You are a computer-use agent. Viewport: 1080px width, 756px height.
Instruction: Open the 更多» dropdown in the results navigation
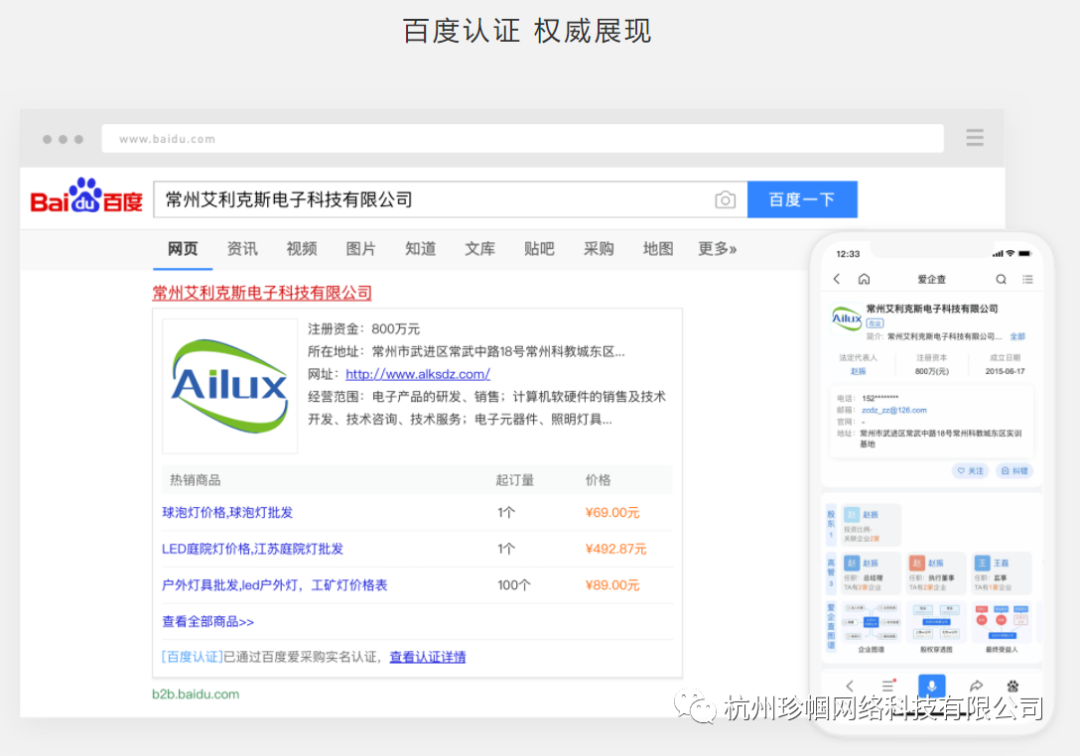point(717,249)
